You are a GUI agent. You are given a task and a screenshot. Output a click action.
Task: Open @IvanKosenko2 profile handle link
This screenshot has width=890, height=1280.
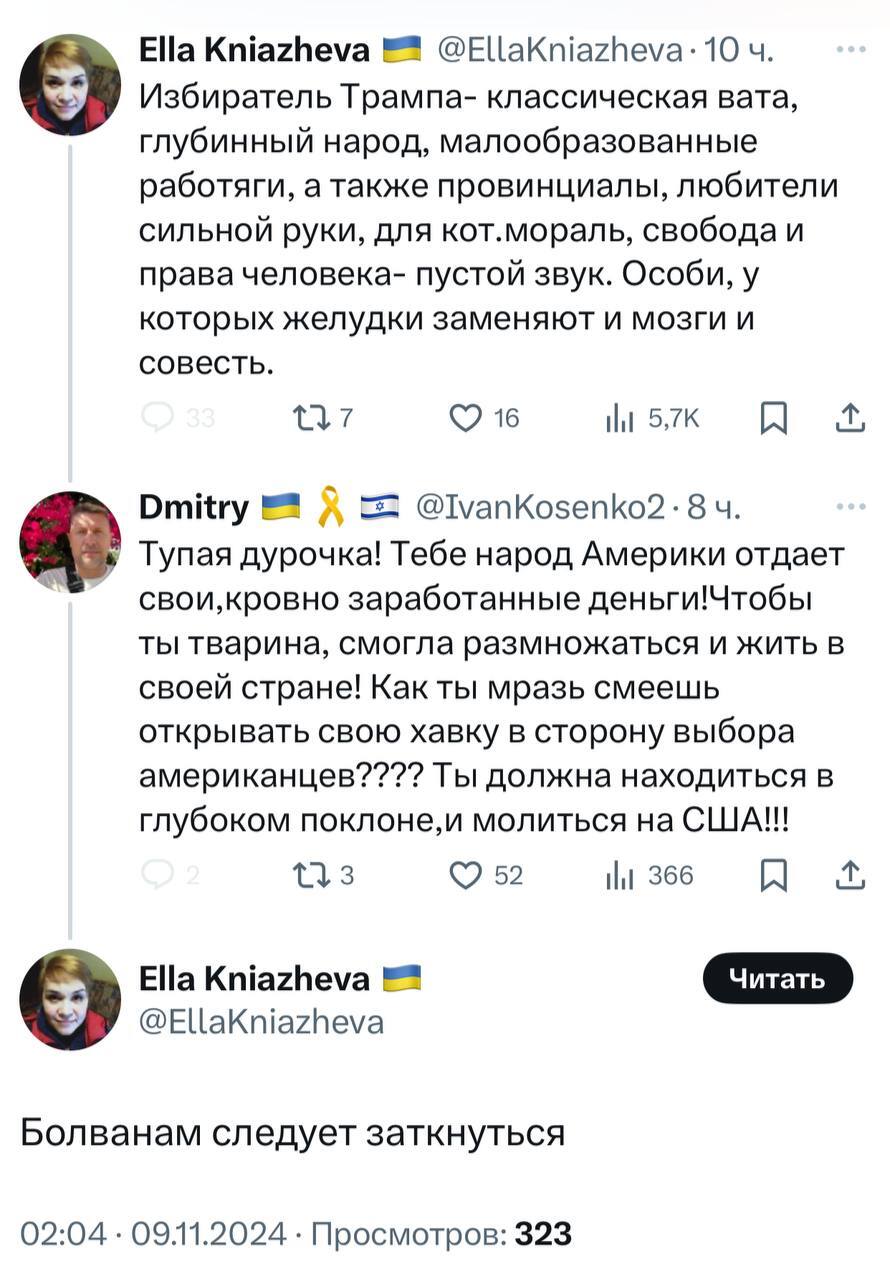point(539,509)
